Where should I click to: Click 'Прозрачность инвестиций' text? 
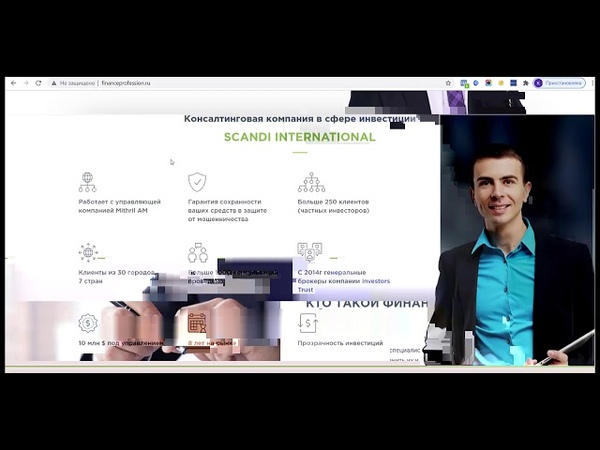pos(340,343)
